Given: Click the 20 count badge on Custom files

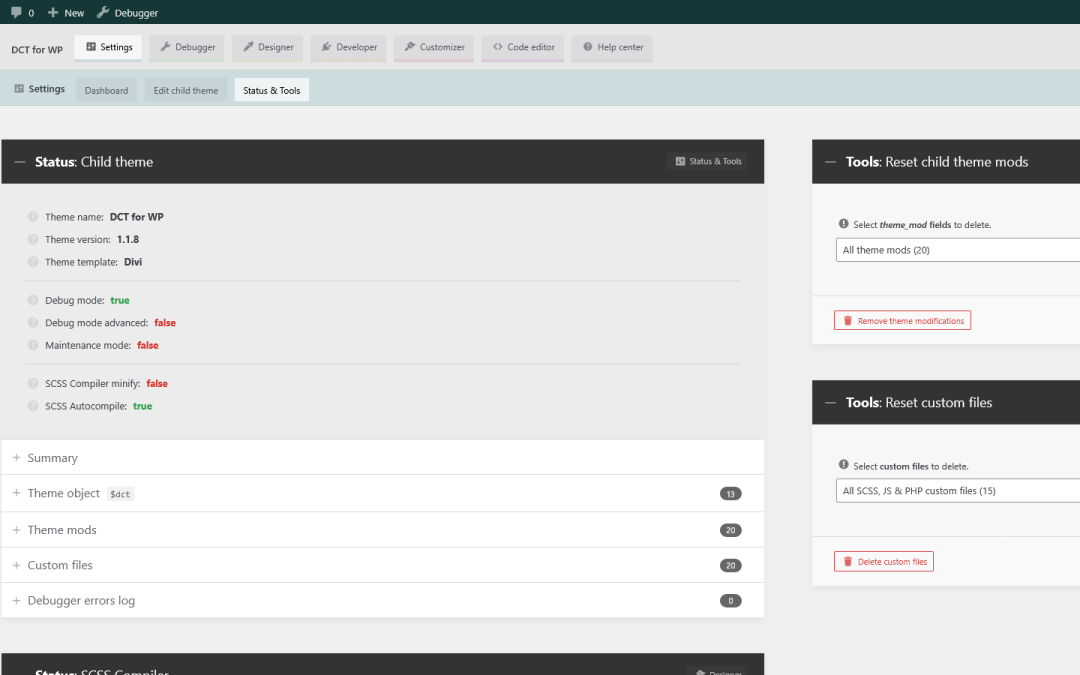Looking at the screenshot, I should click(x=731, y=565).
